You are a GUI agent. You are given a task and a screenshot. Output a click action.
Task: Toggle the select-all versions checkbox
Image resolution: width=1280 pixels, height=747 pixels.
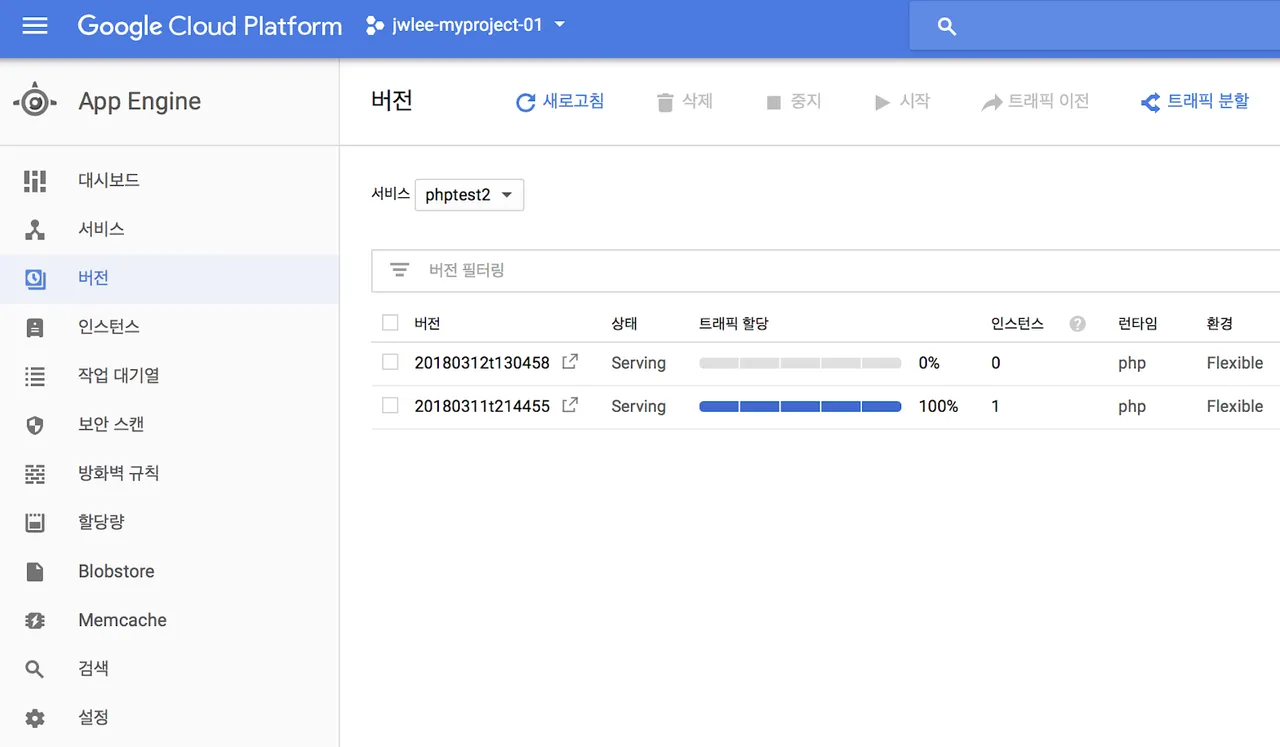pos(390,322)
